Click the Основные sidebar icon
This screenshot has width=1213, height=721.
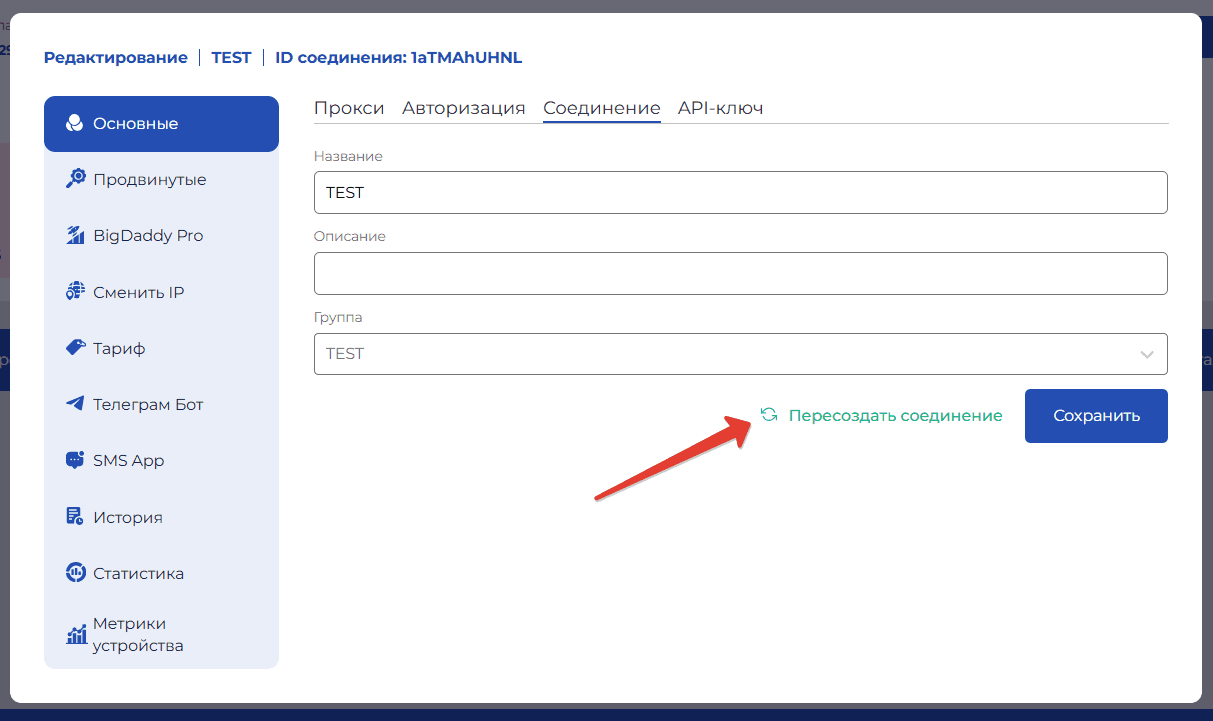[74, 124]
